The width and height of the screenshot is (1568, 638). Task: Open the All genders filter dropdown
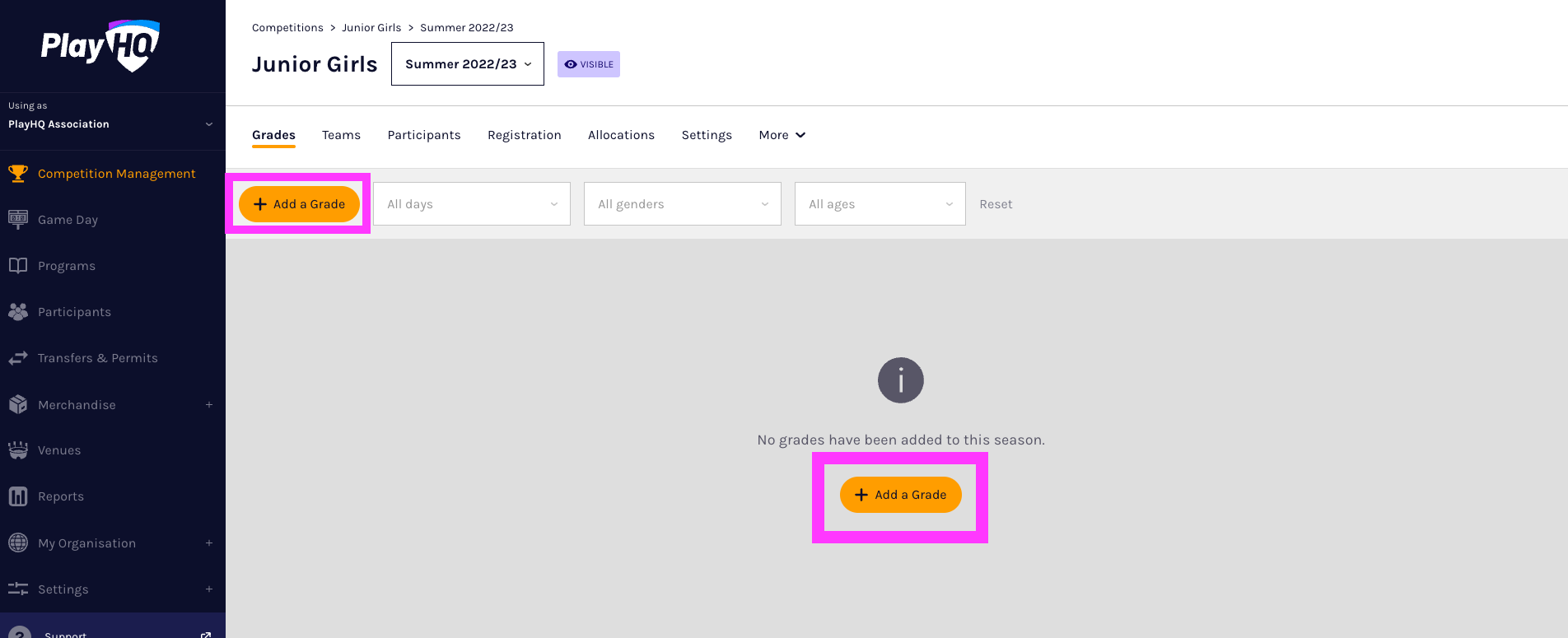(682, 204)
